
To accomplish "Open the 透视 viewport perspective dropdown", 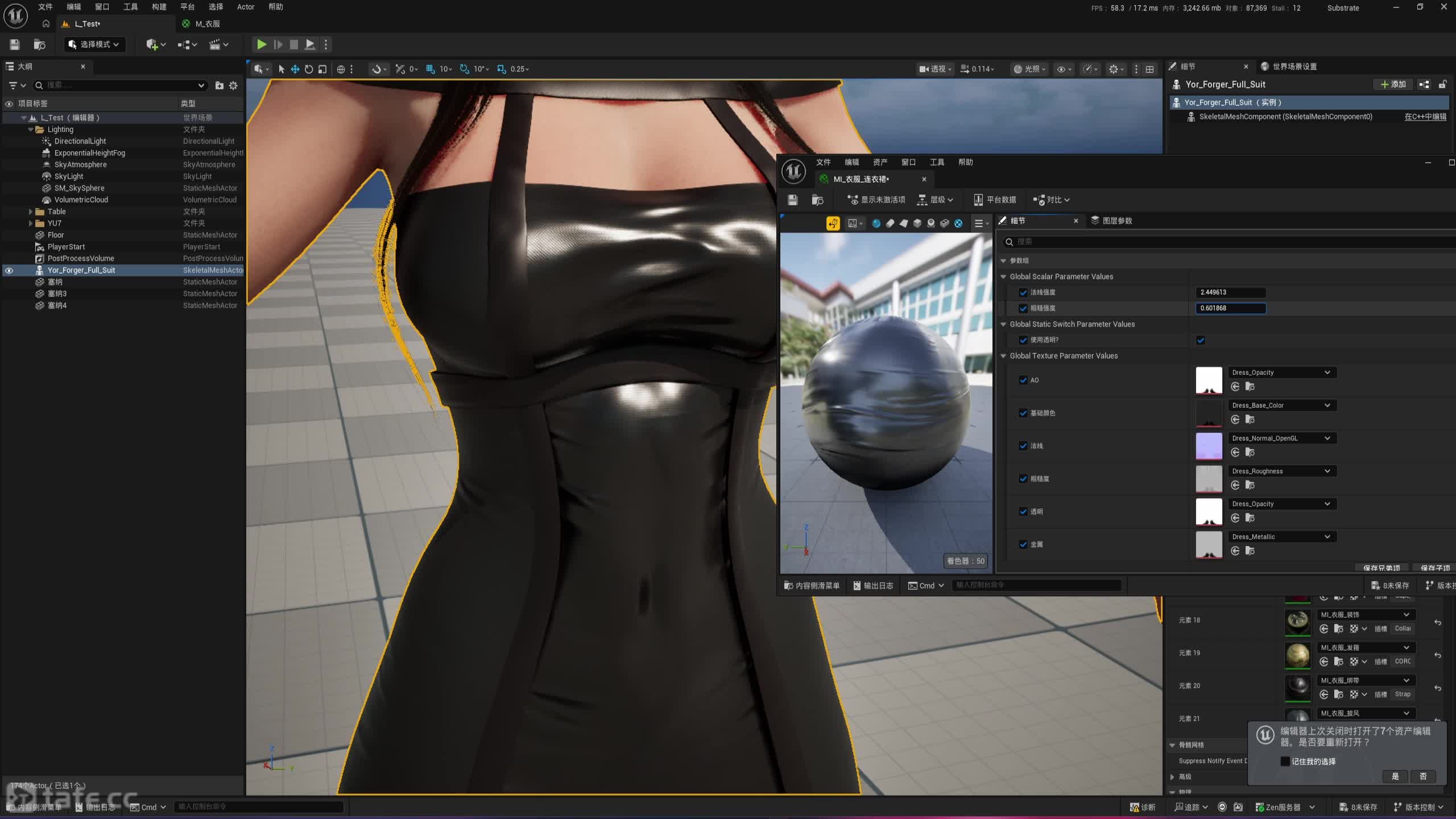I will coord(934,69).
